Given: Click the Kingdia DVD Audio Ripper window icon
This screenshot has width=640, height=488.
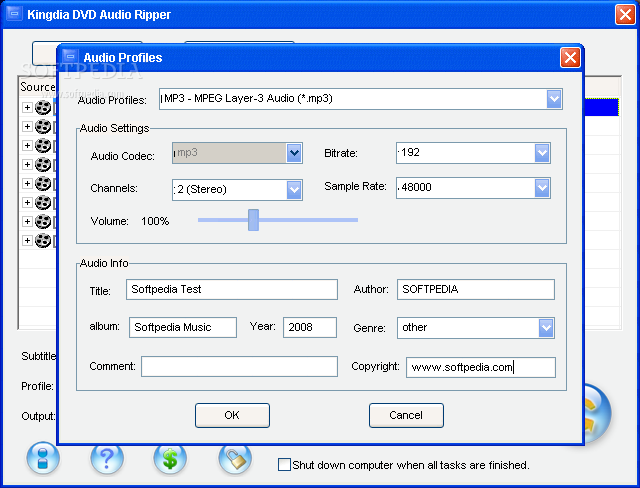Looking at the screenshot, I should pyautogui.click(x=14, y=14).
